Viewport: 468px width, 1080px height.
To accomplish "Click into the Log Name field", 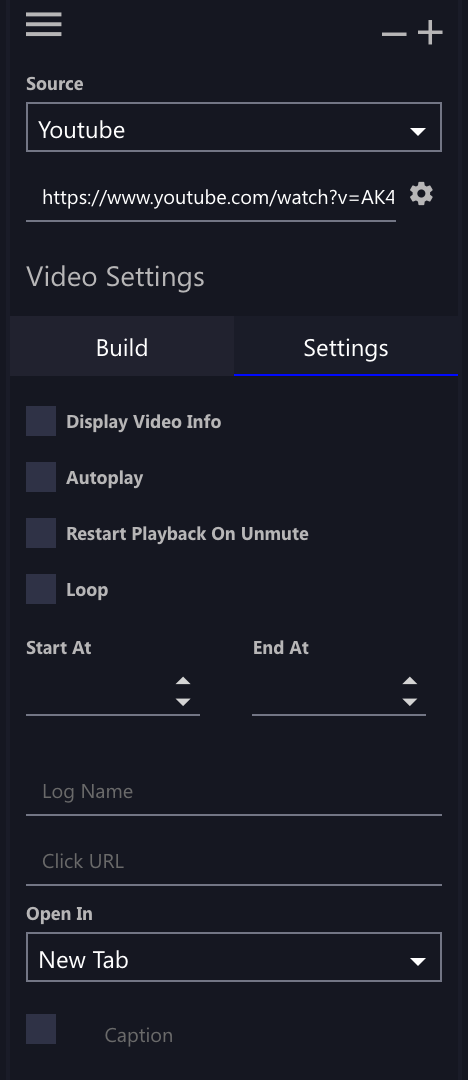I will pos(234,791).
